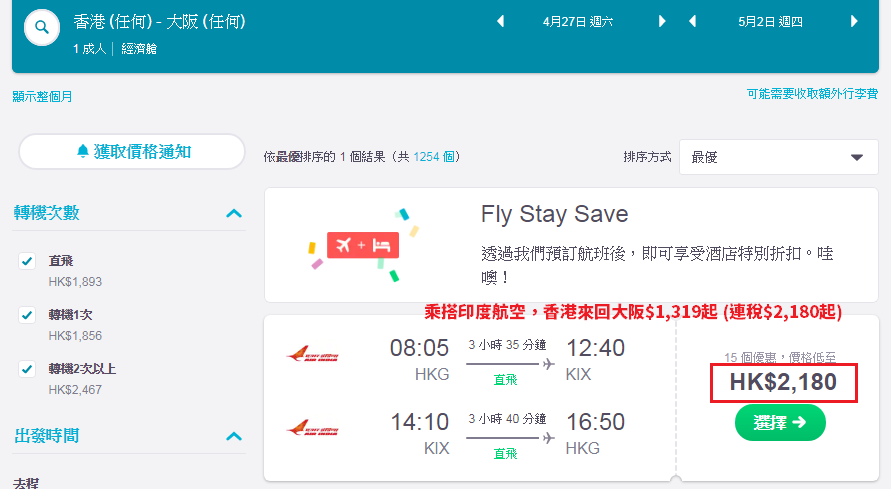Collapse the 轉機次數 filter section
Image resolution: width=891 pixels, height=489 pixels.
point(234,214)
